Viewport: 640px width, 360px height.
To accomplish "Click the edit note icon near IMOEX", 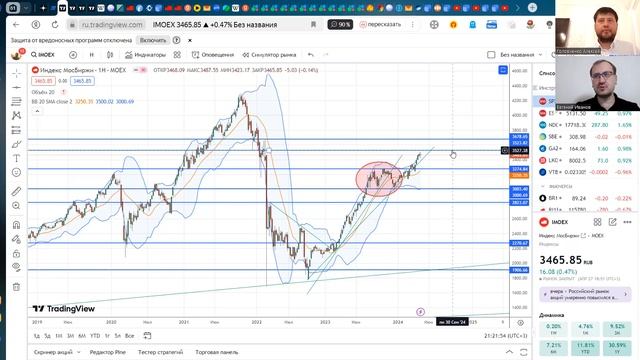I will (x=612, y=222).
